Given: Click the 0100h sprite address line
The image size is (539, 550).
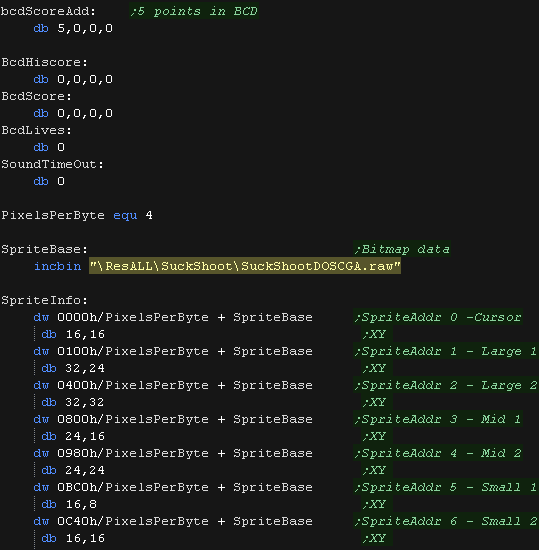Looking at the screenshot, I should 173,351.
